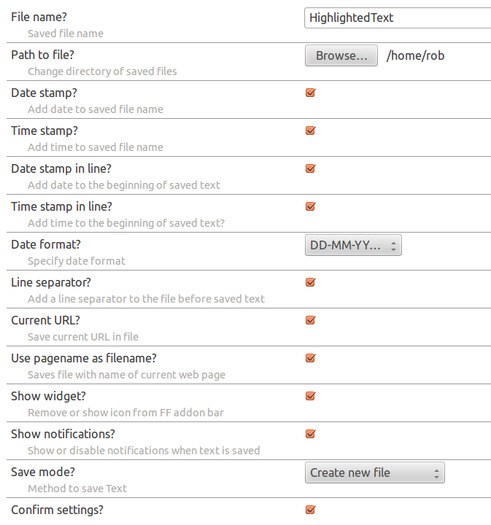The width and height of the screenshot is (491, 525).
Task: Click the File name? setting label
Action: 39,17
